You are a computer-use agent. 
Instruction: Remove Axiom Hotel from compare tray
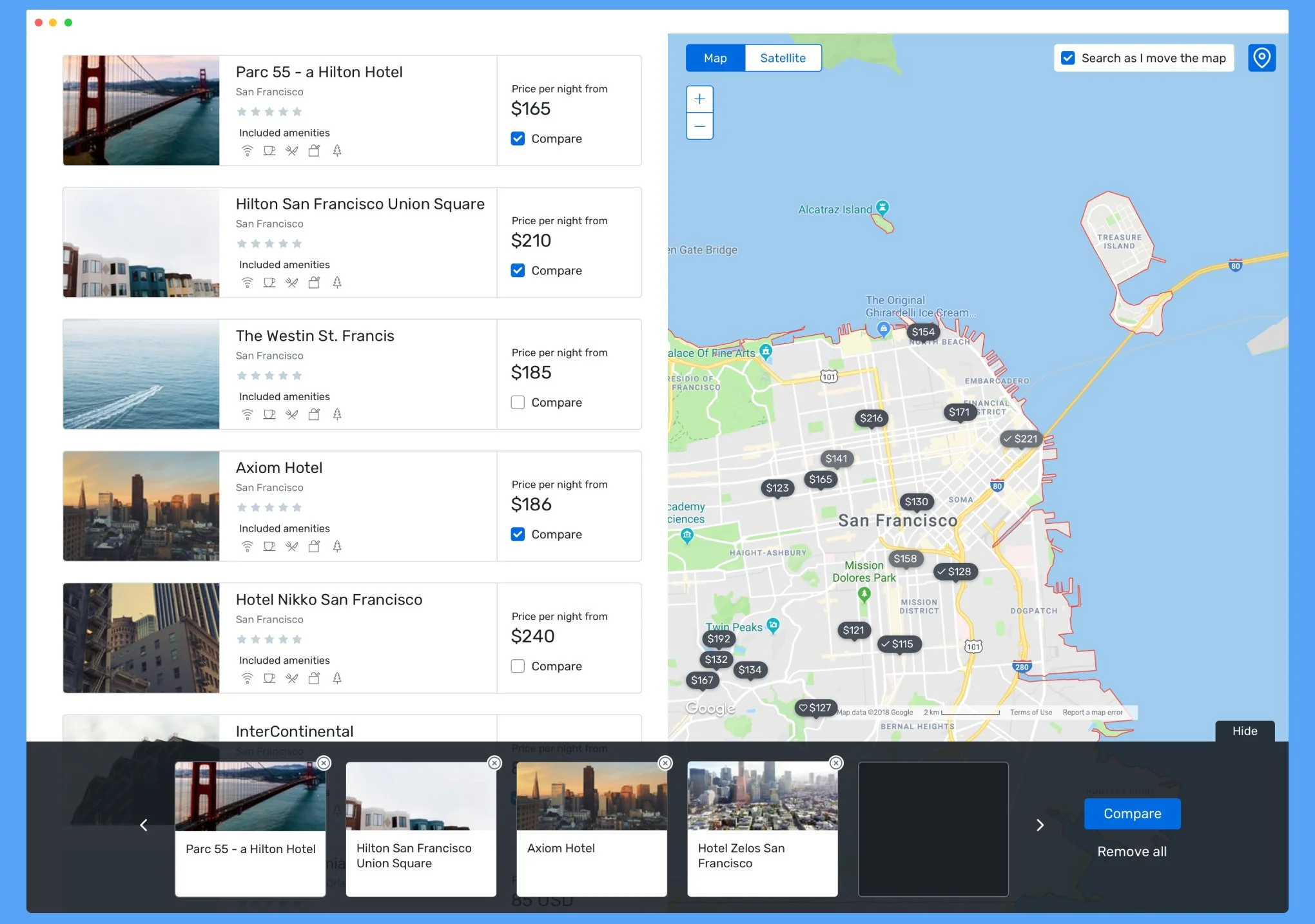(x=665, y=763)
